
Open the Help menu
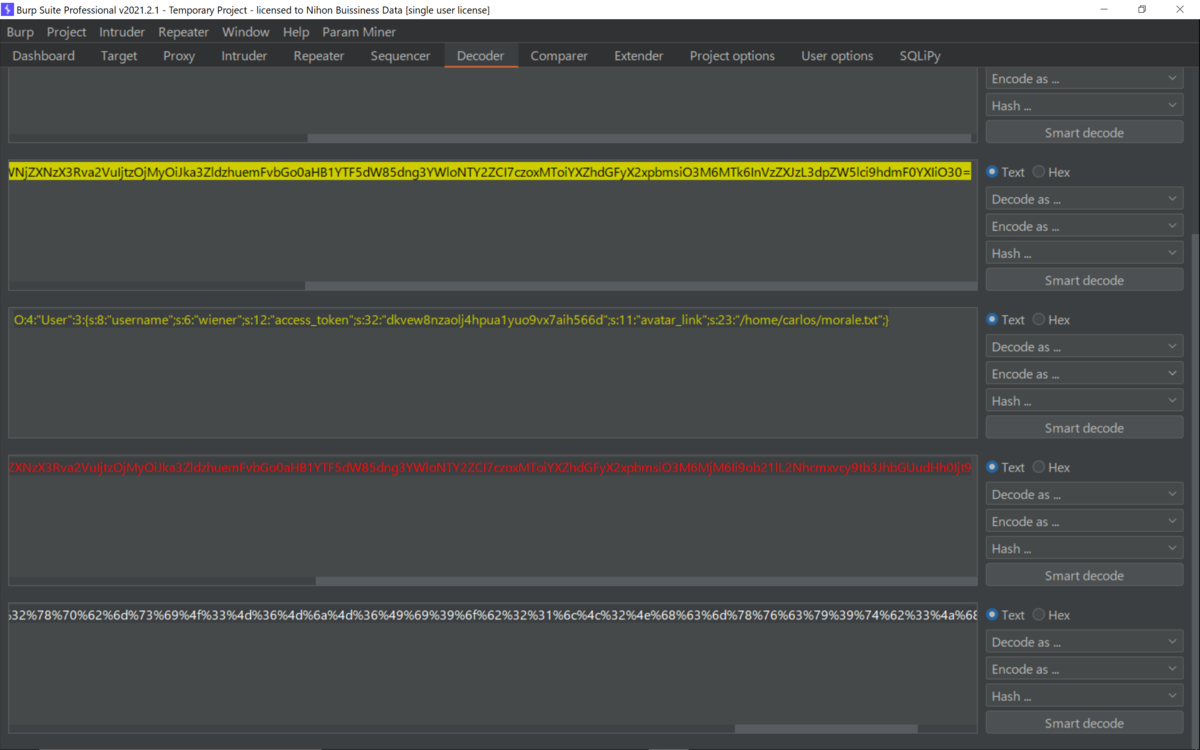pos(296,32)
